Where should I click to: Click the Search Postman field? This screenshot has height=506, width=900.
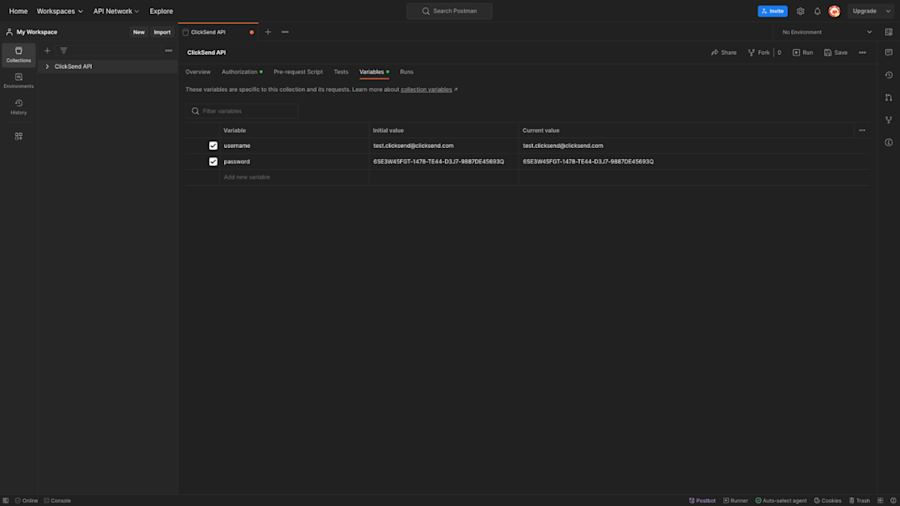click(449, 11)
